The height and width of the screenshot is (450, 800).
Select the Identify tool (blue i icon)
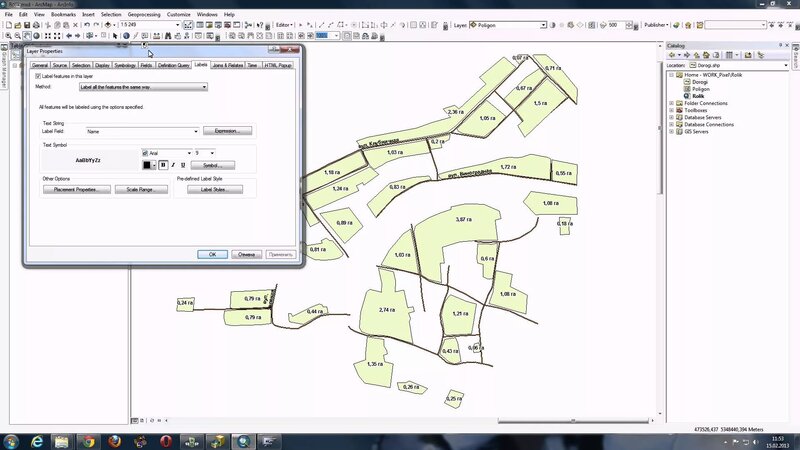click(126, 36)
